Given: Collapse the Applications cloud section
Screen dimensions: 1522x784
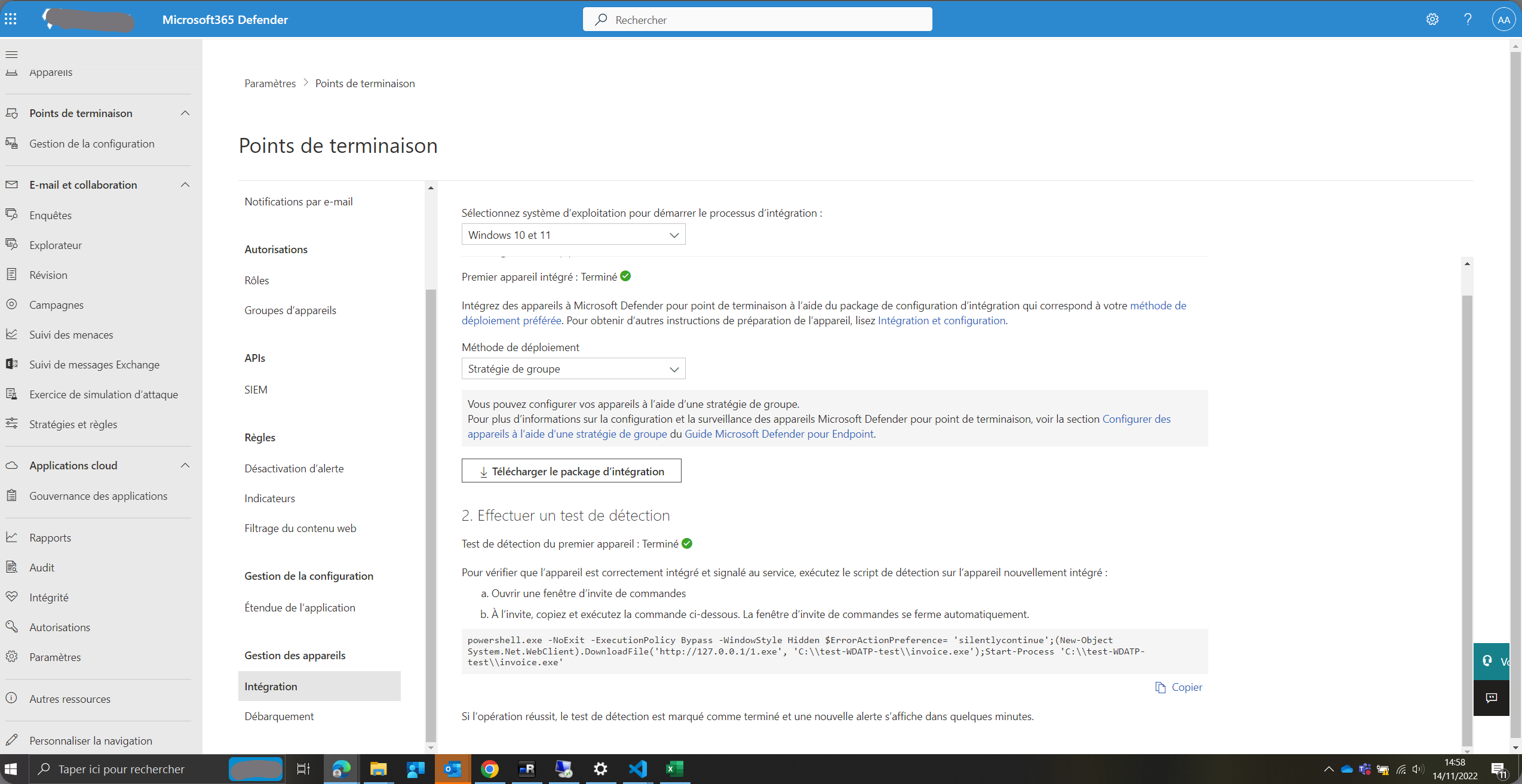Looking at the screenshot, I should click(x=185, y=465).
